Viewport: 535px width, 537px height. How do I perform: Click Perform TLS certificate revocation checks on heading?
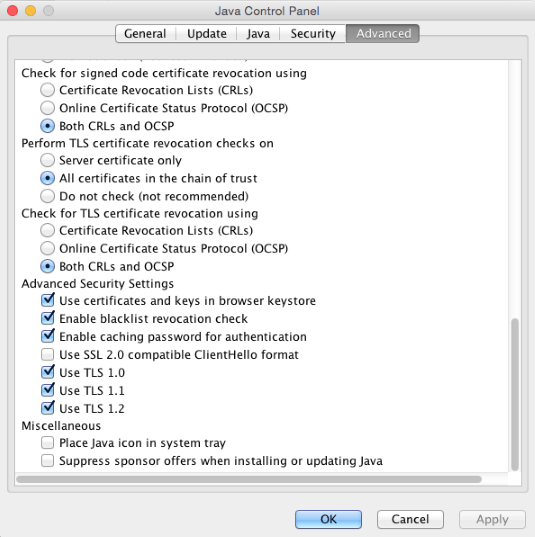click(x=147, y=143)
